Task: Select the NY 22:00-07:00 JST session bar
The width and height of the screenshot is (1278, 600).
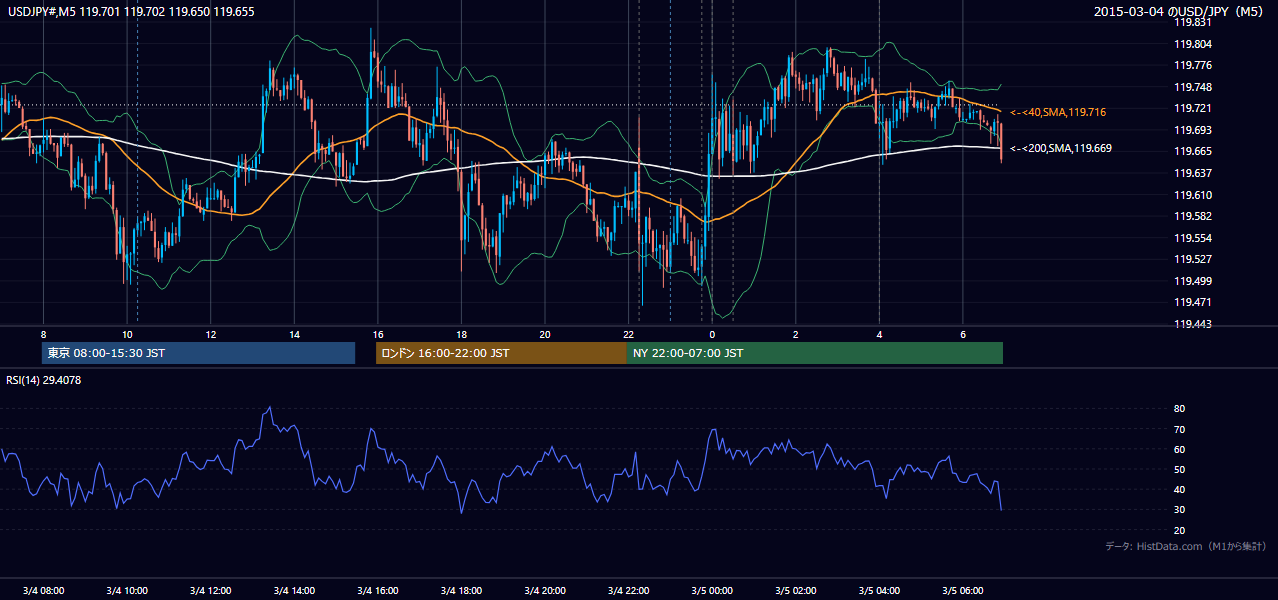Action: 815,353
